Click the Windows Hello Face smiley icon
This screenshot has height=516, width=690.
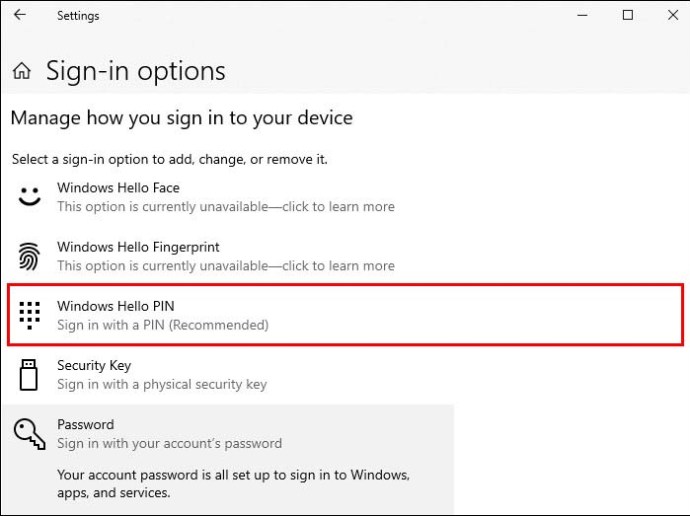29,197
